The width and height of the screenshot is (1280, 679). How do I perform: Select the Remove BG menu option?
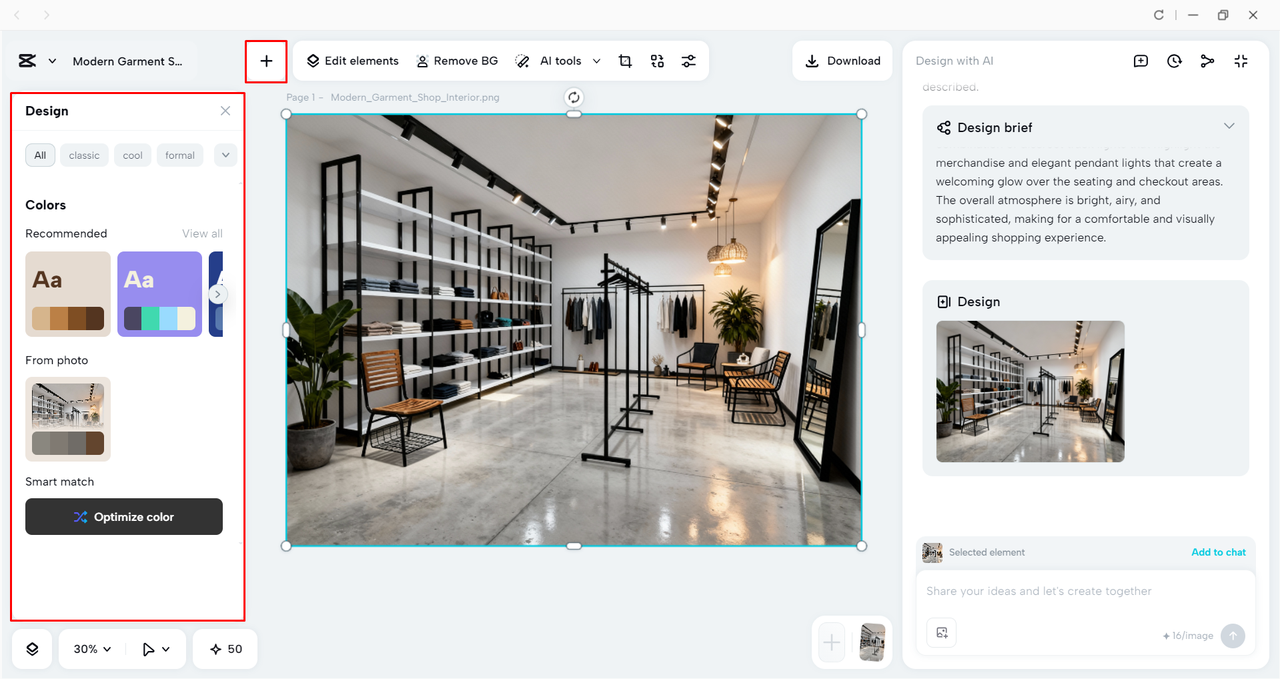click(457, 60)
